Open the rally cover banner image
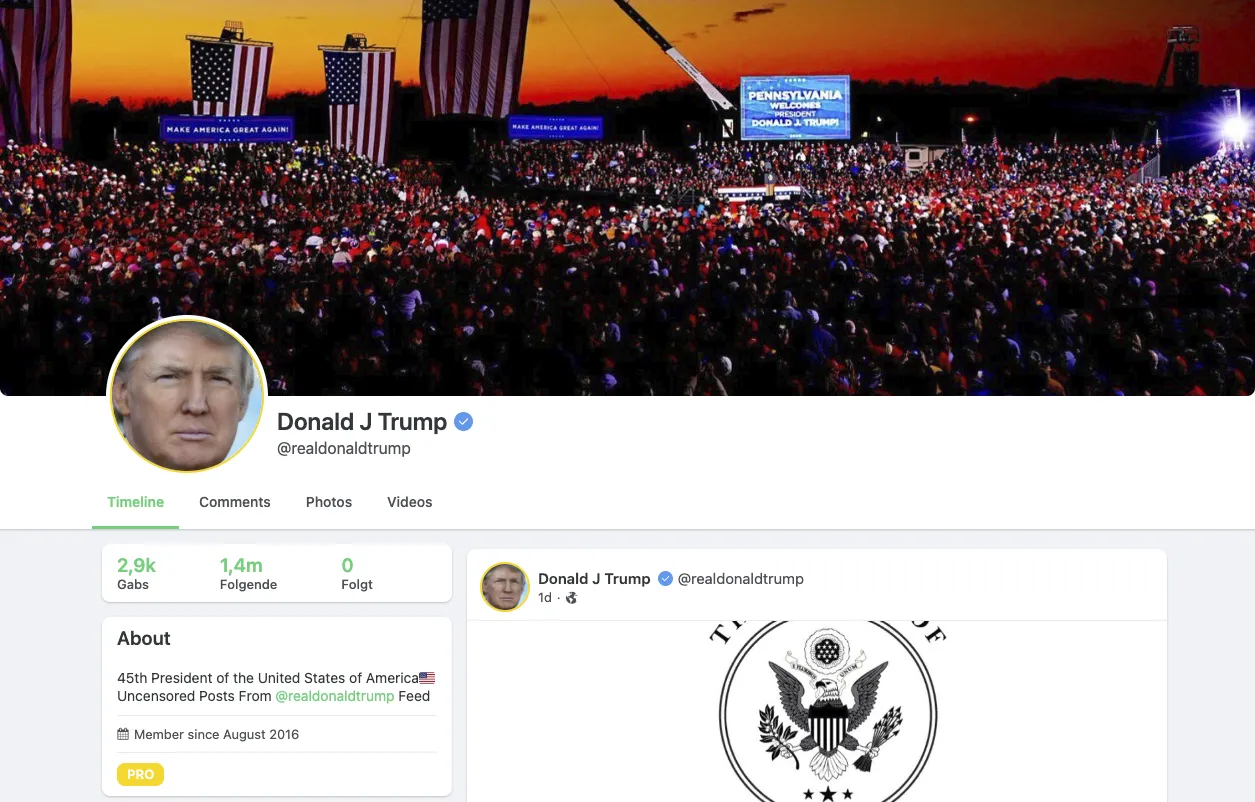 tap(627, 198)
